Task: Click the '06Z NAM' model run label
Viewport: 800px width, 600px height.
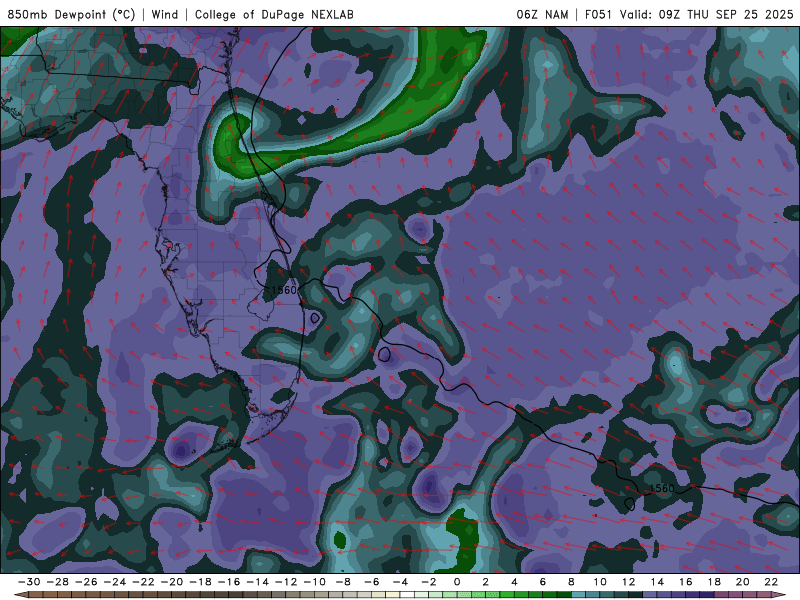Action: coord(542,14)
